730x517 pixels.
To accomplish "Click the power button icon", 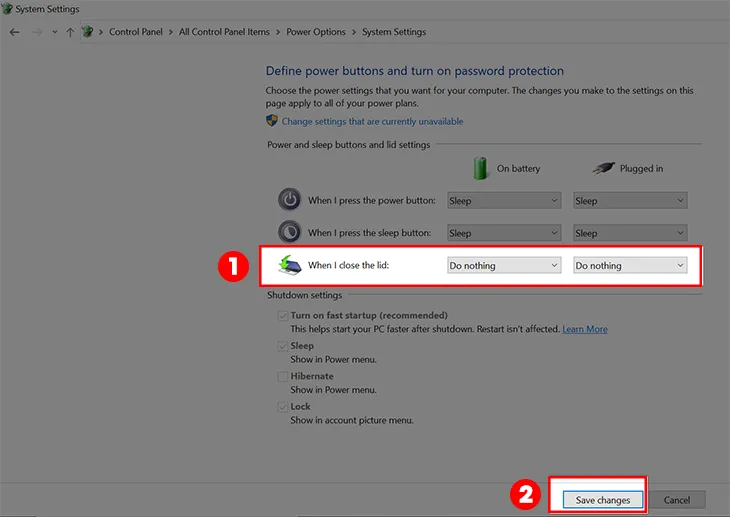I will point(290,200).
